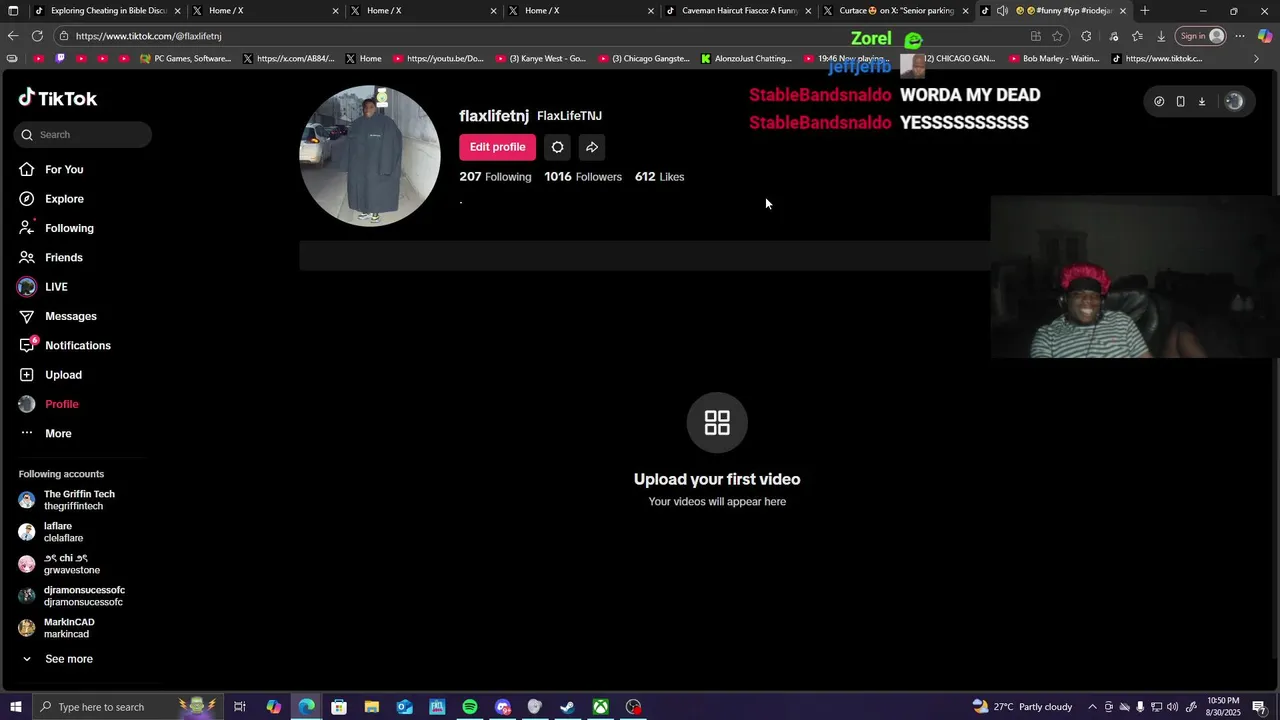Click TikTok desktop download icon
The image size is (1280, 720).
[x=1202, y=101]
